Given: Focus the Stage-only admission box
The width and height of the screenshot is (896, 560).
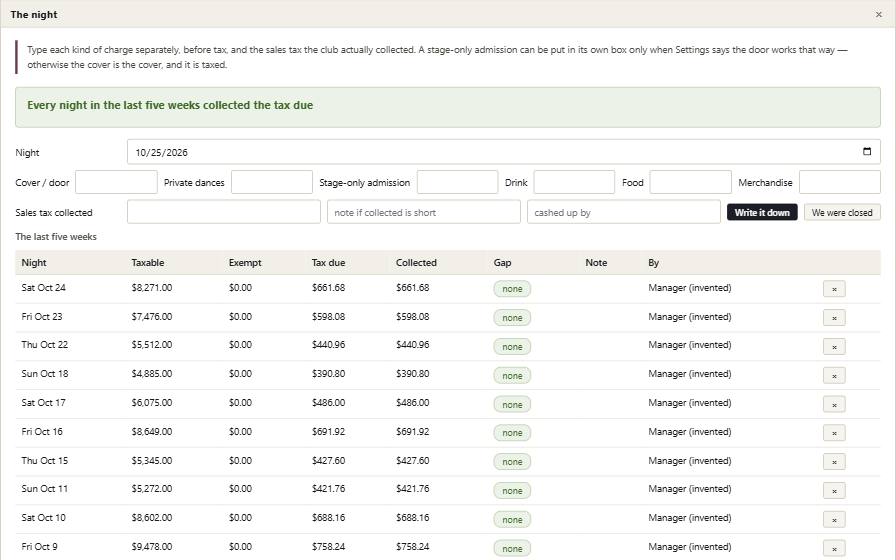Looking at the screenshot, I should point(457,182).
